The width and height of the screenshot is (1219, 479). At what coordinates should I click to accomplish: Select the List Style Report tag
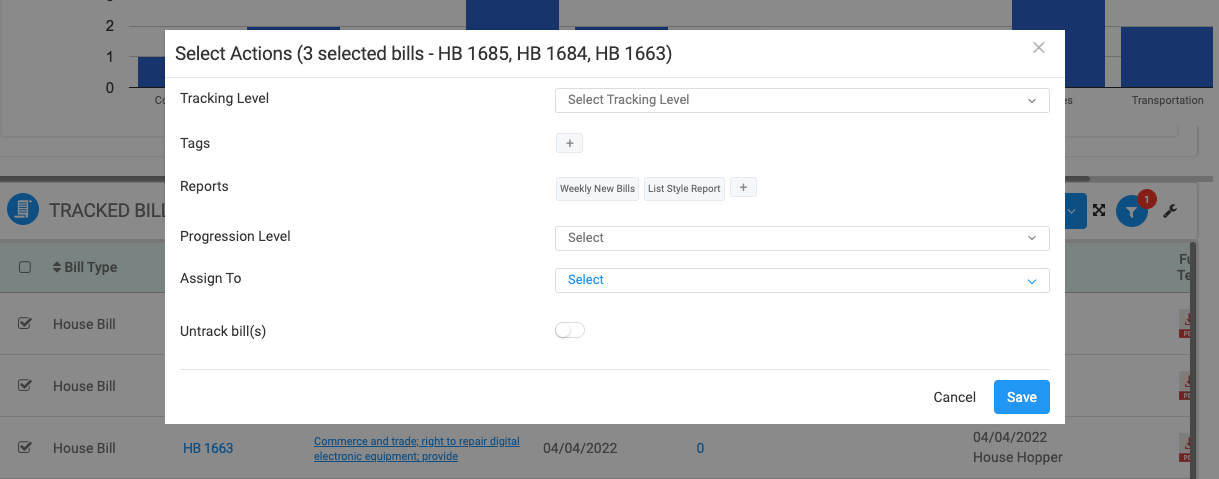(x=684, y=188)
